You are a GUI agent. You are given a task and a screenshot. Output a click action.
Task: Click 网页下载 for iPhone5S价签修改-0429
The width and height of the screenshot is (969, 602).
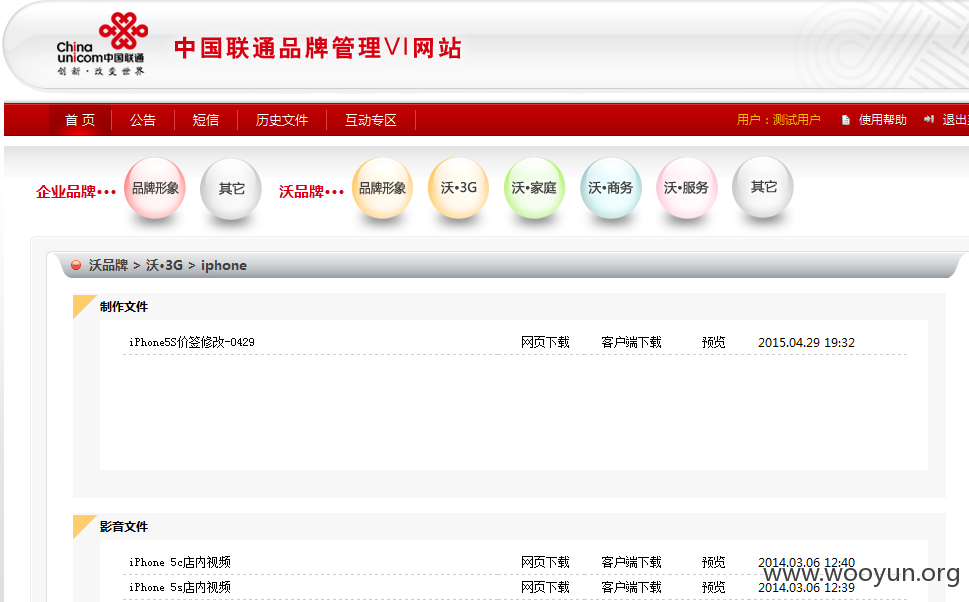(545, 342)
